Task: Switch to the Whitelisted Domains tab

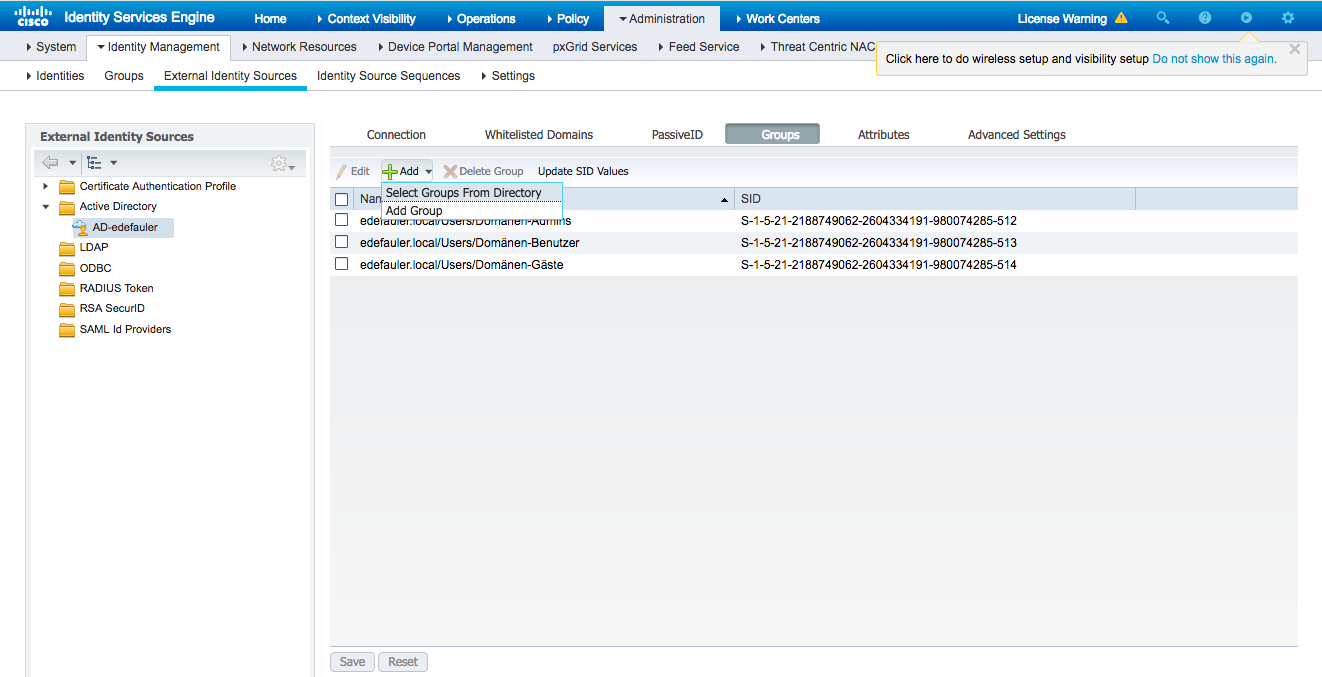Action: click(539, 134)
